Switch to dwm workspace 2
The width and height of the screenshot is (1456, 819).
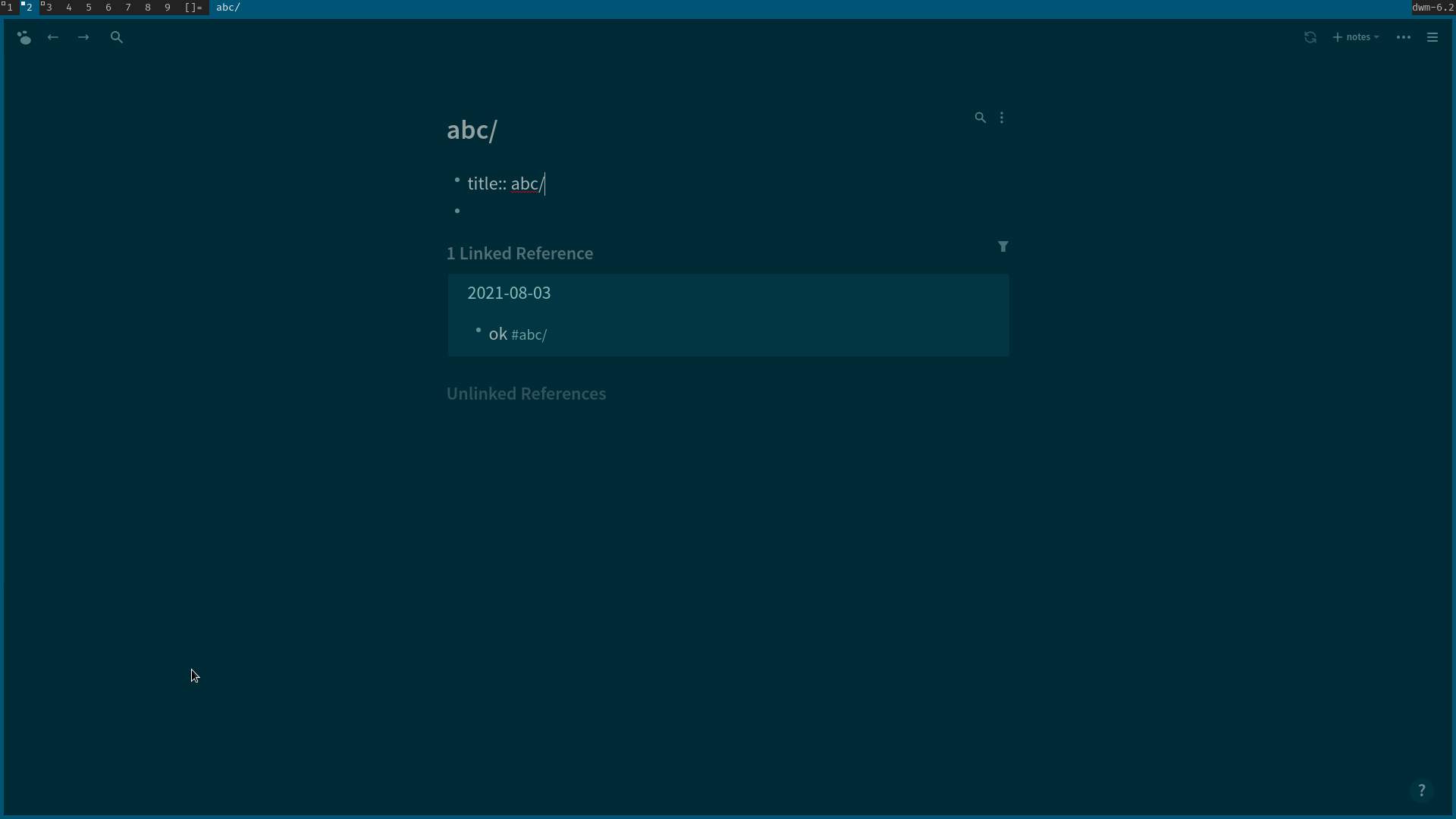tap(29, 7)
